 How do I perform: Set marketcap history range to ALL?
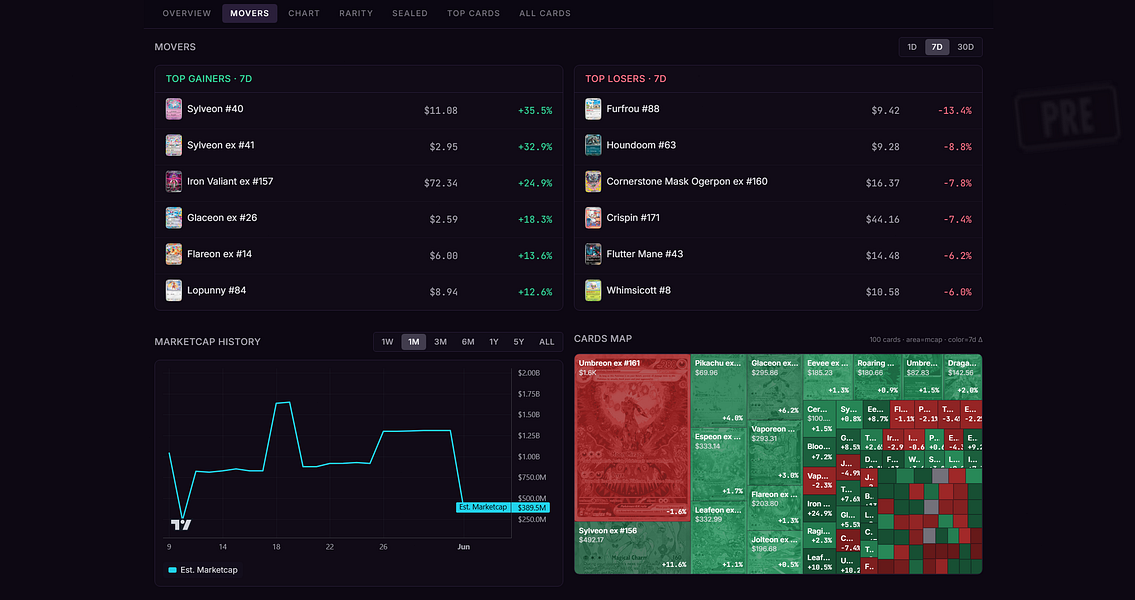(x=547, y=342)
